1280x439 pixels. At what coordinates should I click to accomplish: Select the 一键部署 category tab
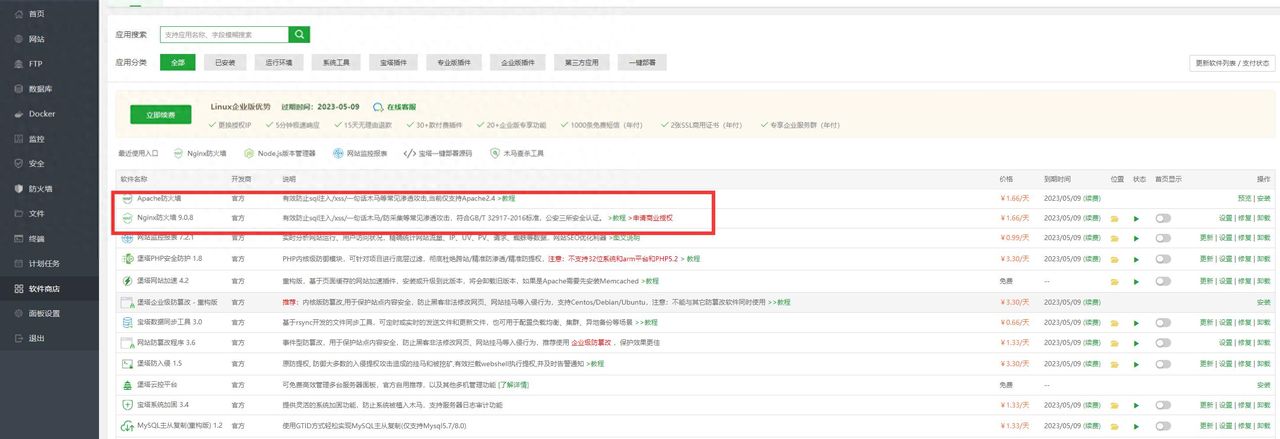(643, 62)
